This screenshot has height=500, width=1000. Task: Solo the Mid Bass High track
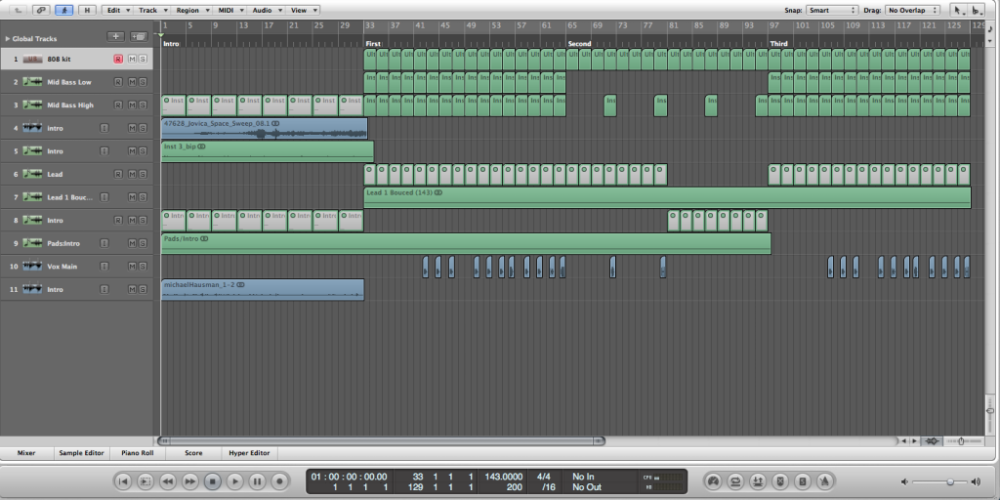point(143,105)
